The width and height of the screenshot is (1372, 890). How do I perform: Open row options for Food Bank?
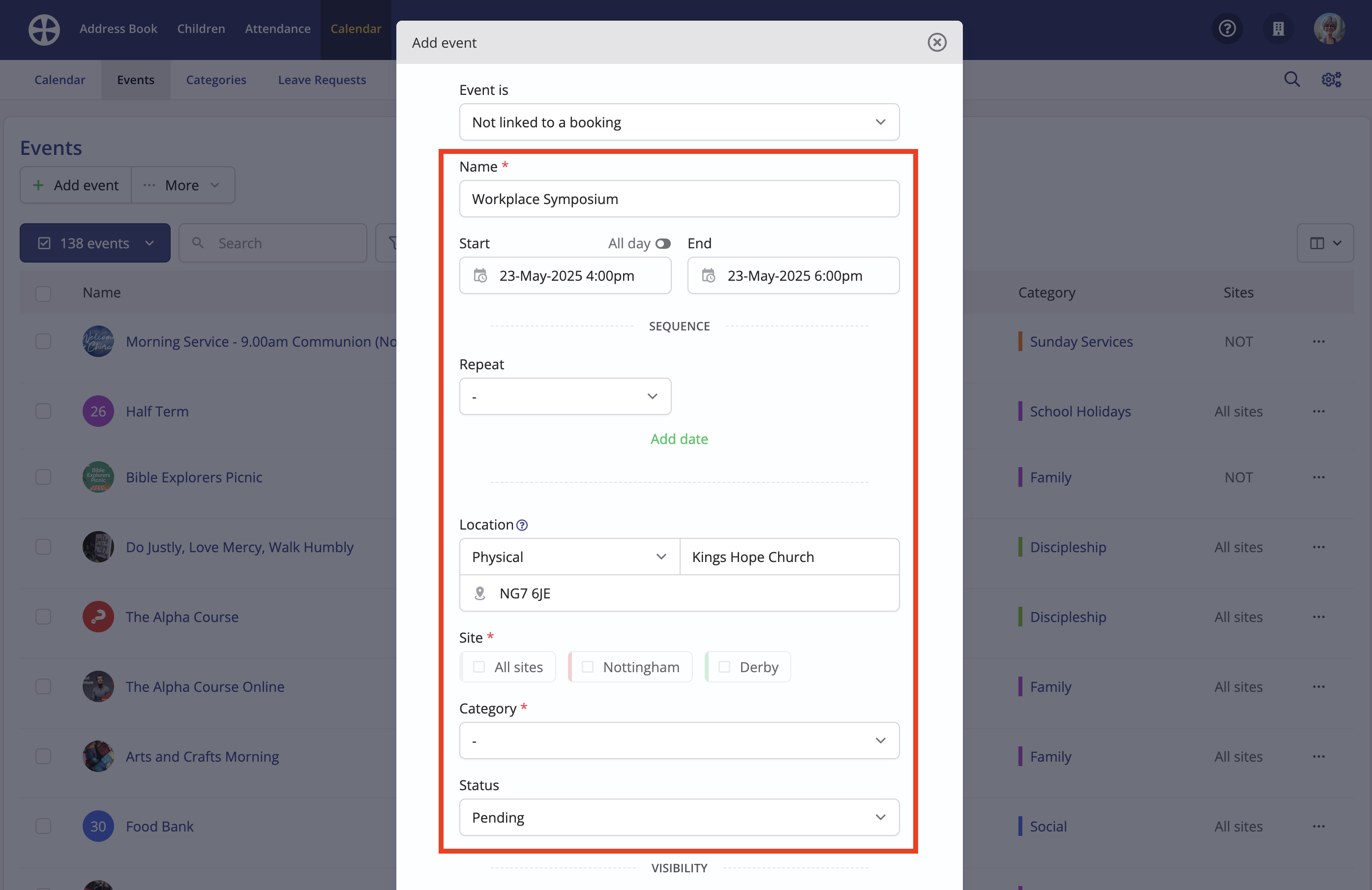(1318, 826)
